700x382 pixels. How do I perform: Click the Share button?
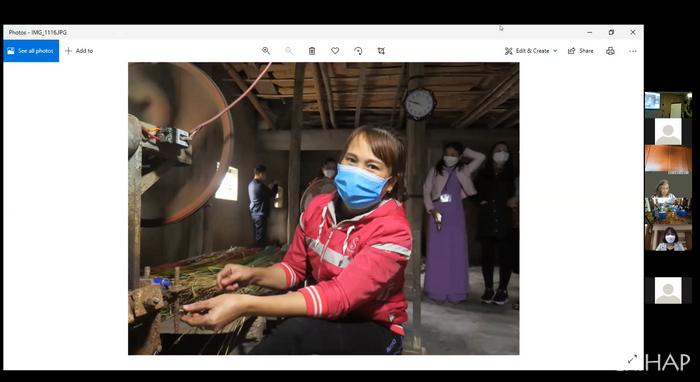(x=581, y=51)
